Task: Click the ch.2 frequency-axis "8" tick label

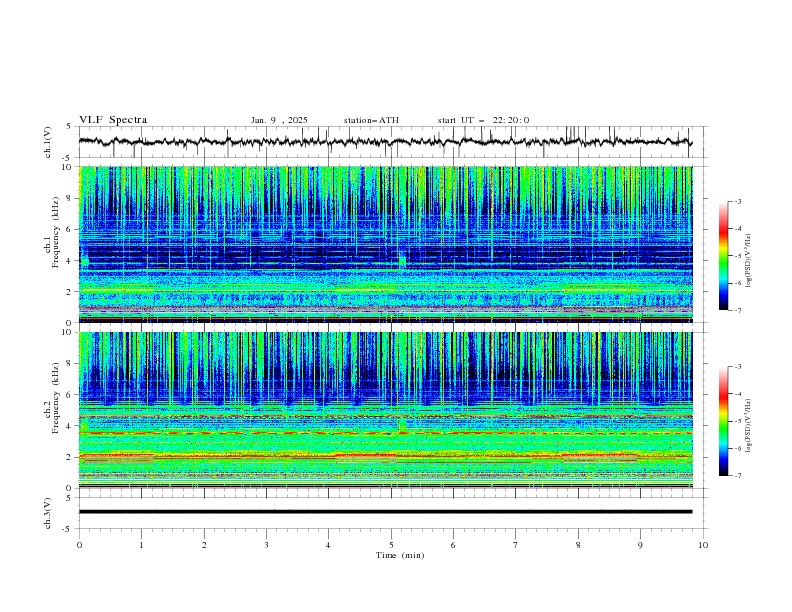Action: pos(69,364)
